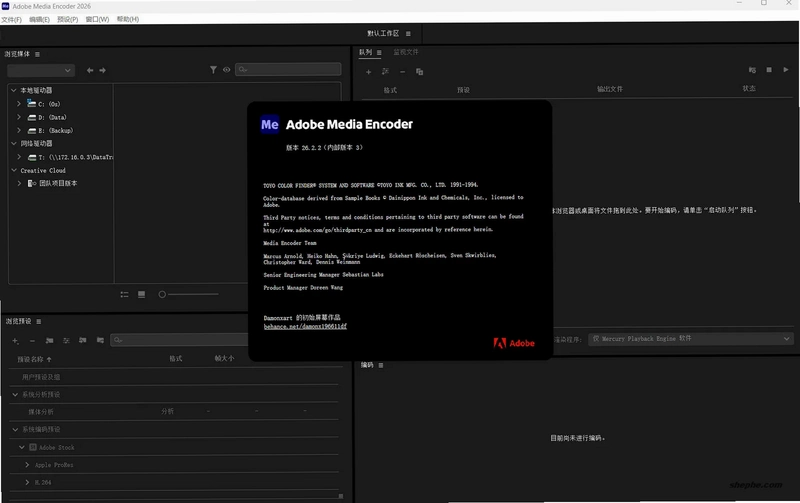This screenshot has width=800, height=503.
Task: Toggle auto-encode watch folders icon
Action: [x=752, y=70]
